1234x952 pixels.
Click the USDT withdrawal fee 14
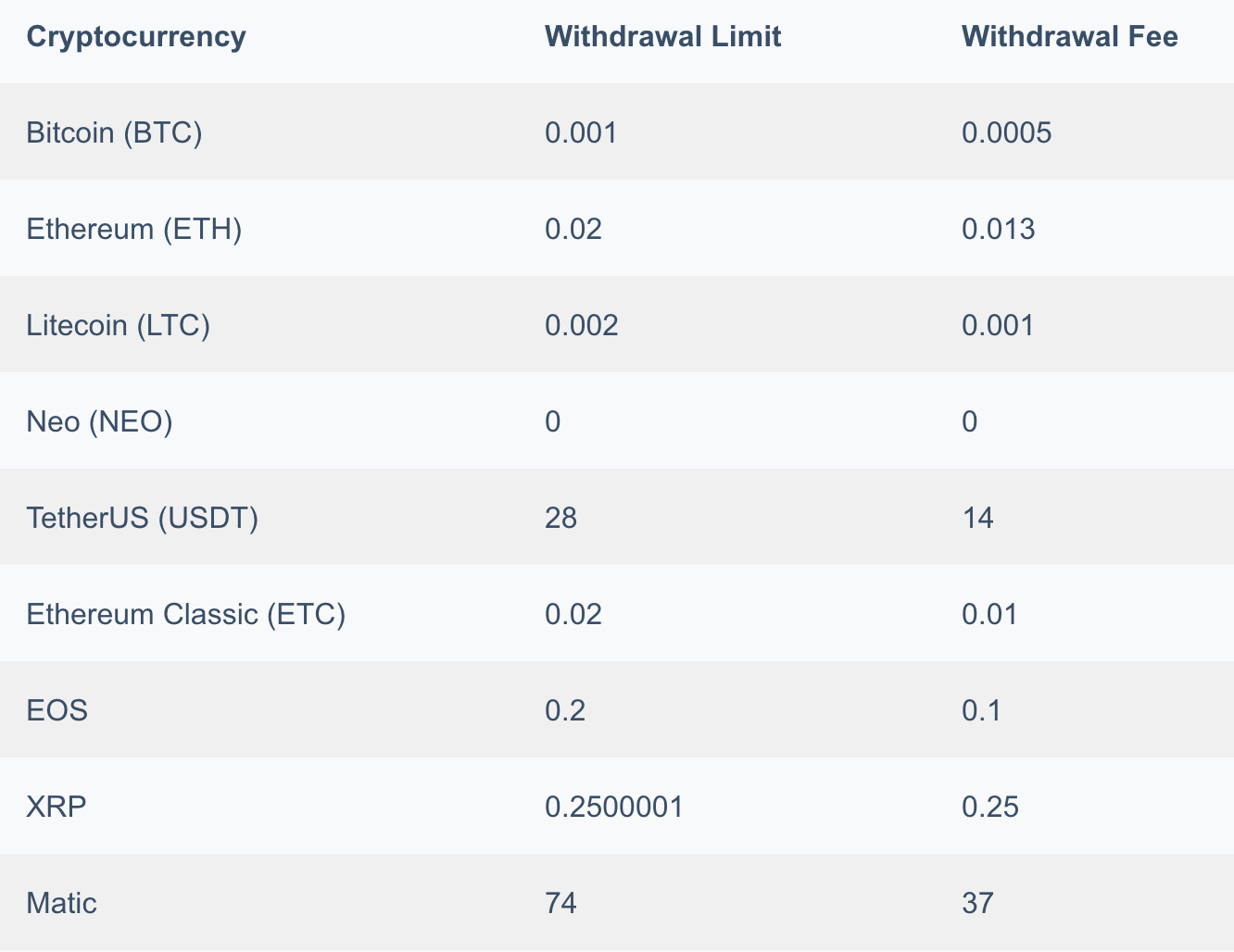(x=977, y=518)
